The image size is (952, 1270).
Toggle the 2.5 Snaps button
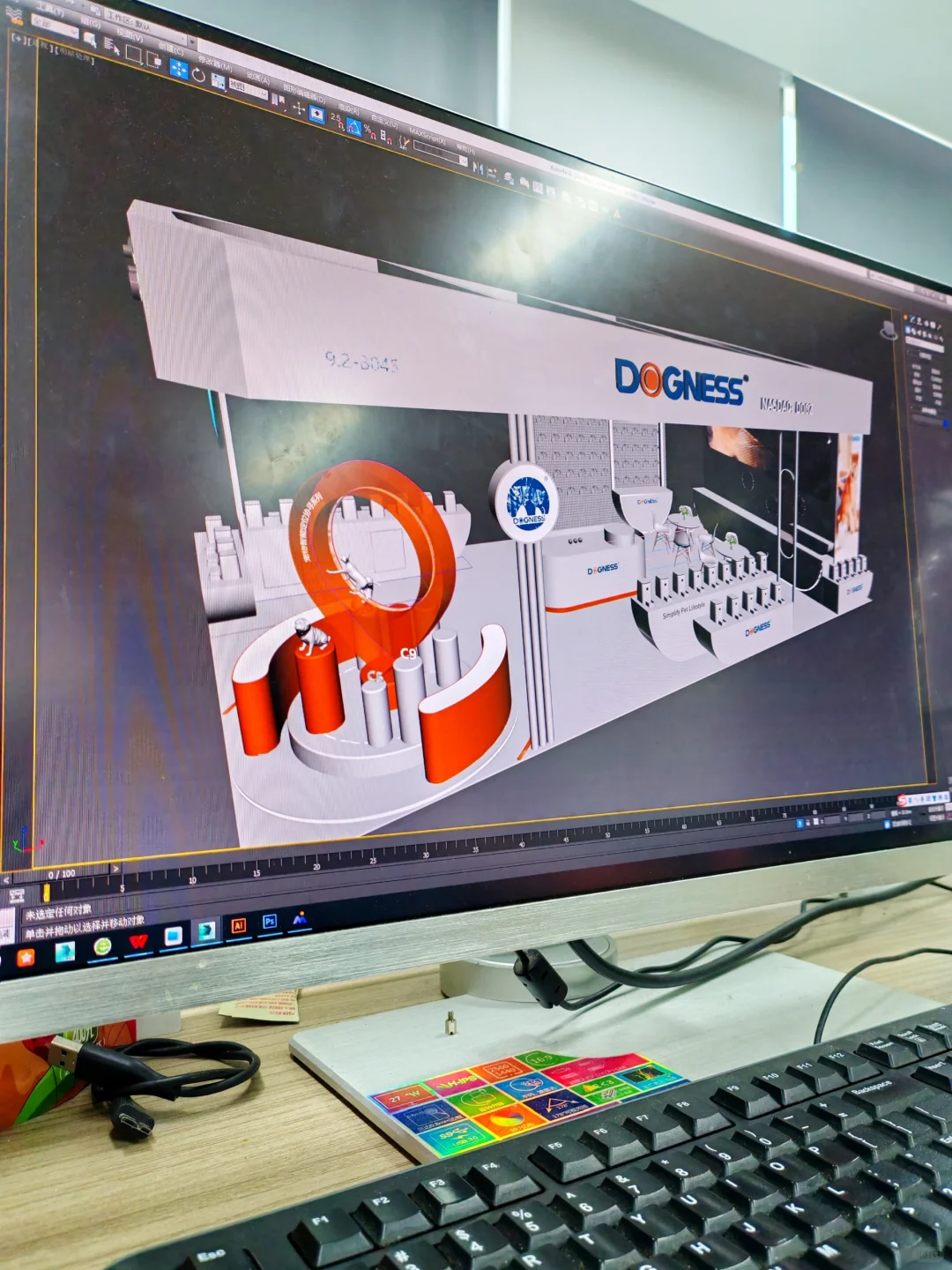pos(338,122)
